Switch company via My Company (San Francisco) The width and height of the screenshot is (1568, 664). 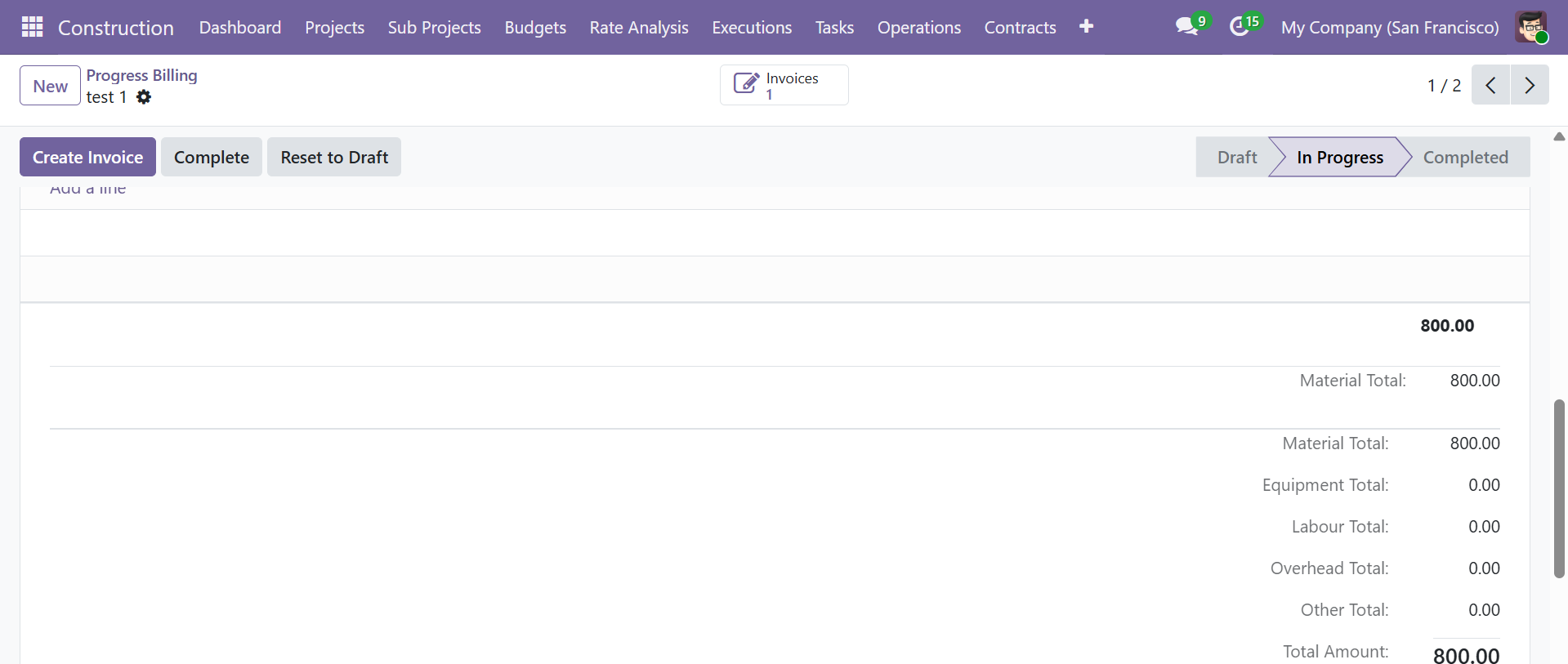(x=1390, y=28)
